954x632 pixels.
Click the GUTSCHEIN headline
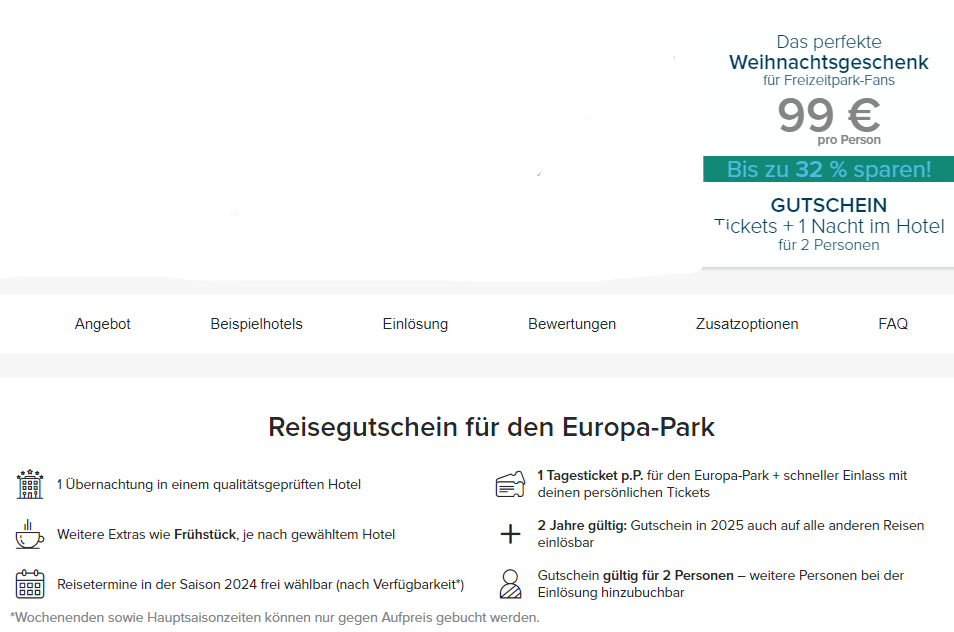point(828,204)
